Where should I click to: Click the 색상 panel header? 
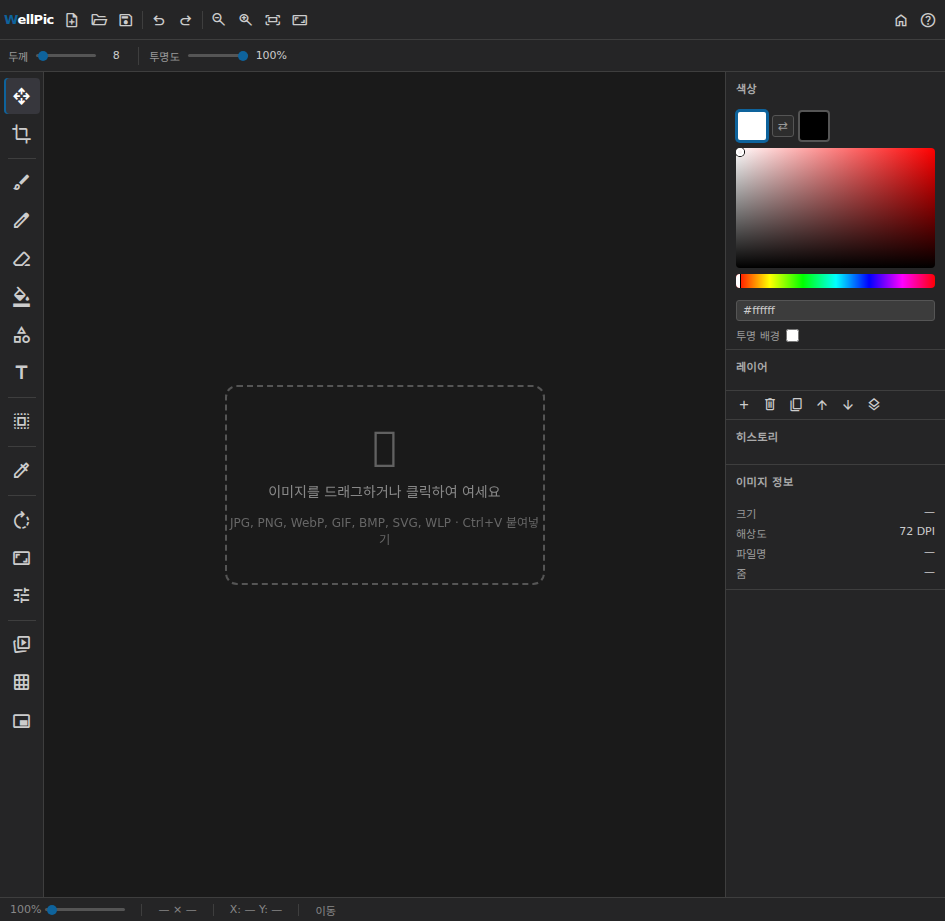point(746,89)
